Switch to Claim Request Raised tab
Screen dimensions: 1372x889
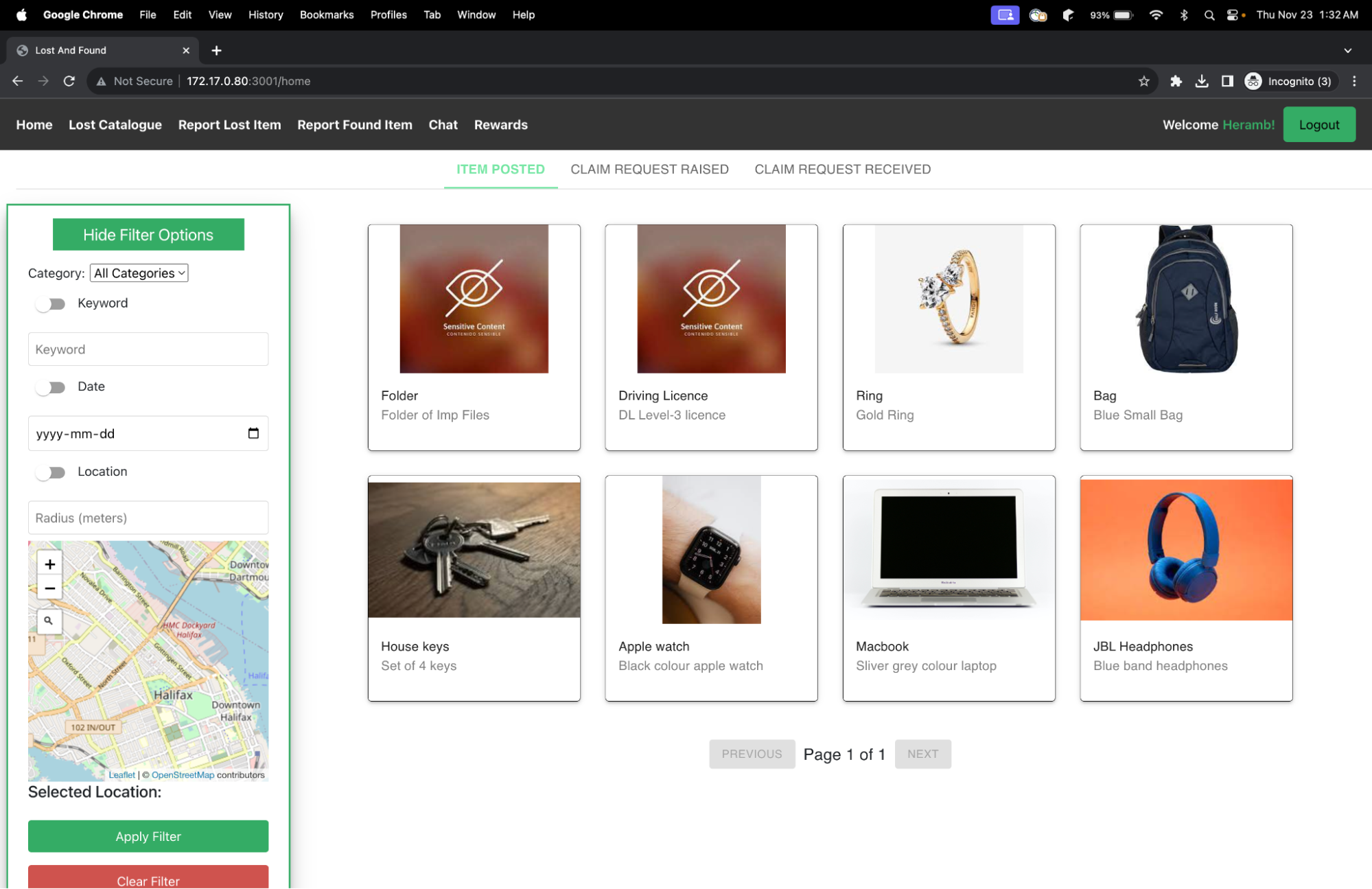(649, 170)
